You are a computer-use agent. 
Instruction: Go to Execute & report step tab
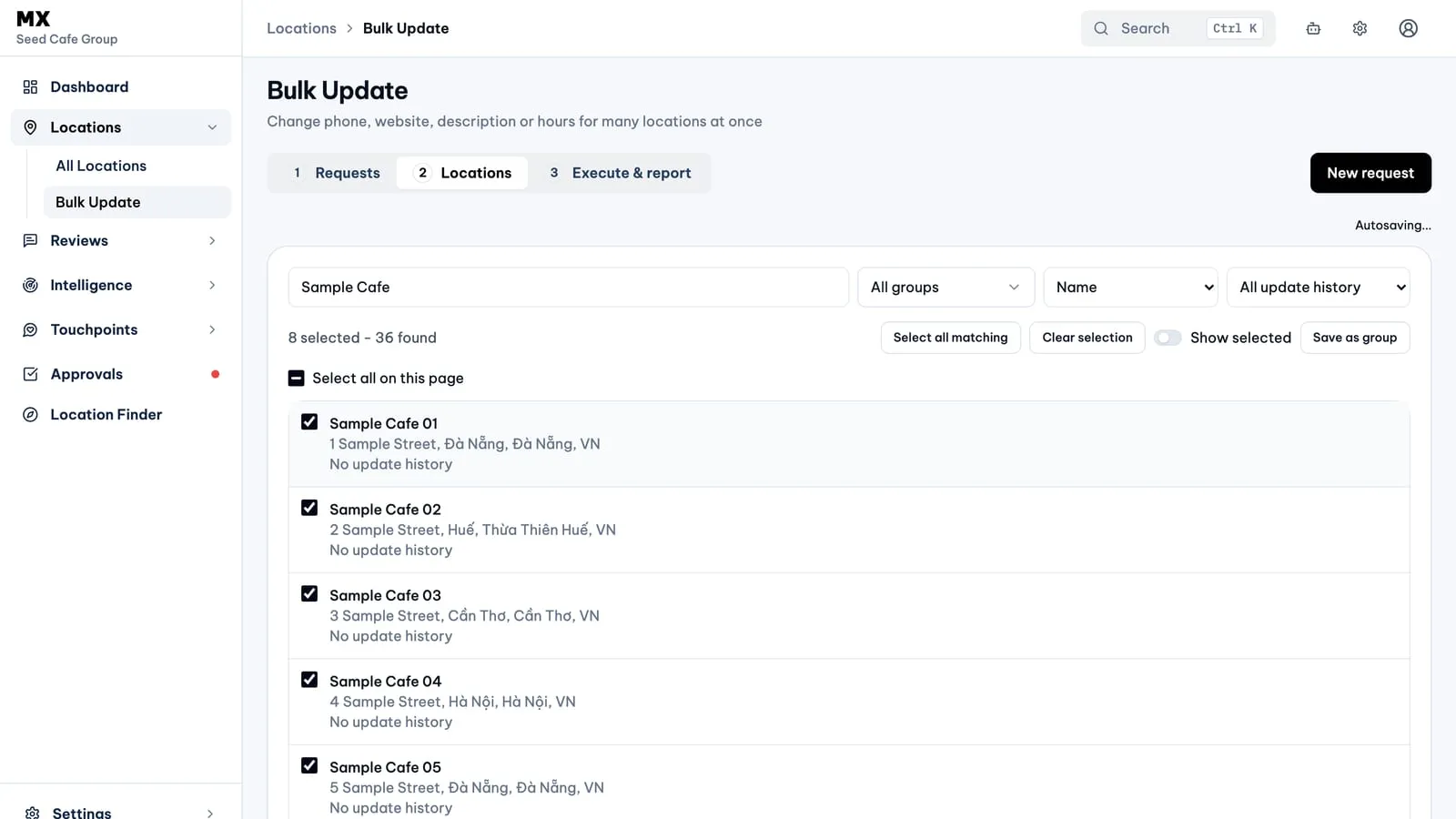pos(619,173)
